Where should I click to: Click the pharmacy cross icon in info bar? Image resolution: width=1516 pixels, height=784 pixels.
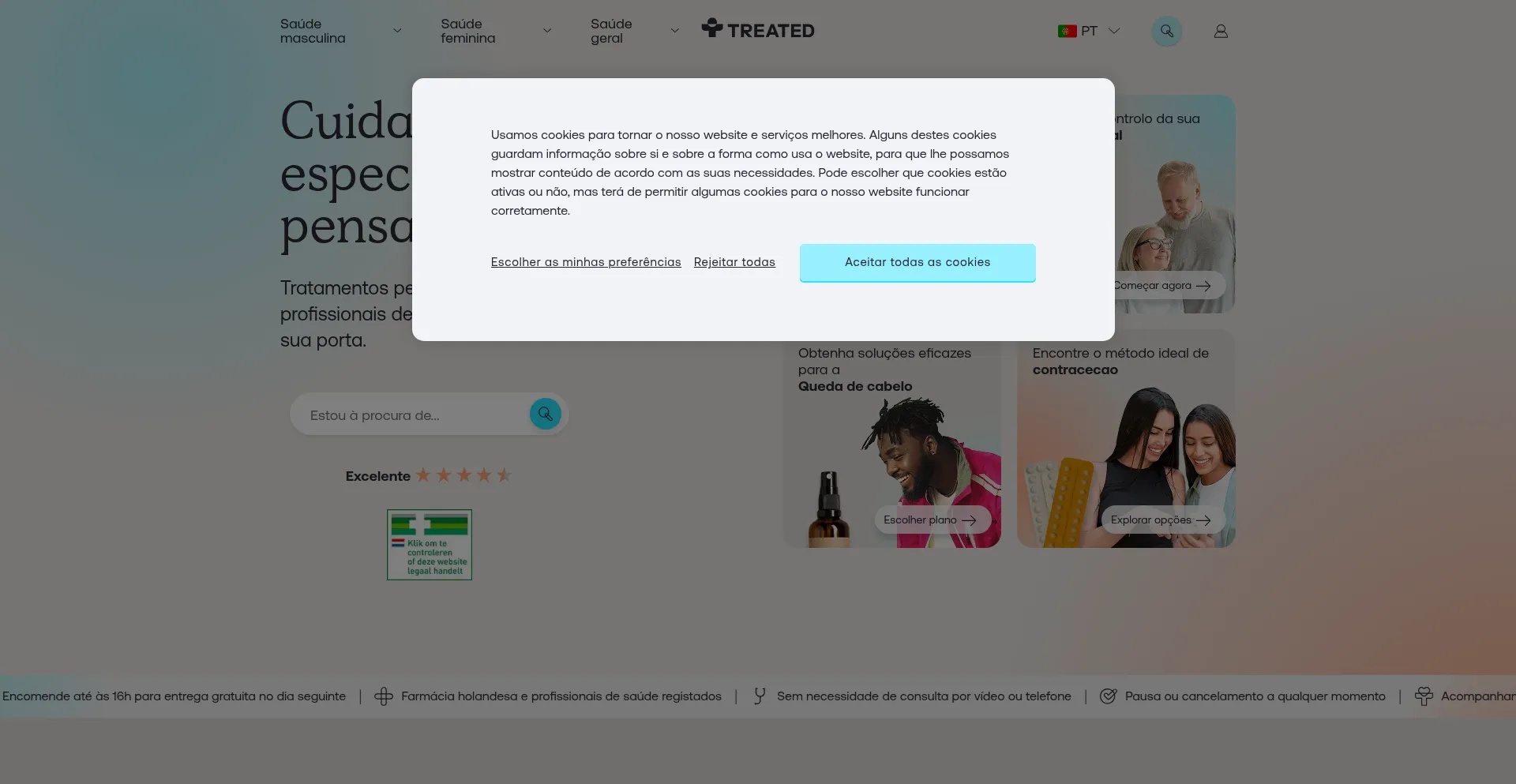coord(384,696)
